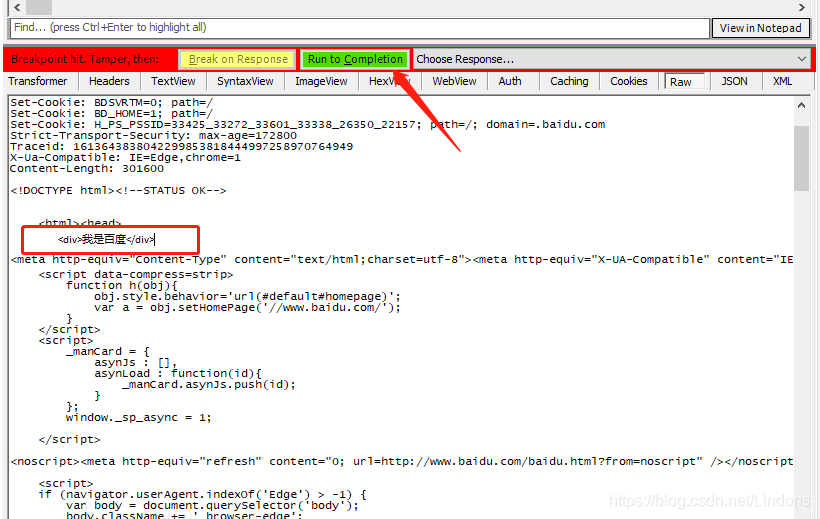Open the Auth tab
The width and height of the screenshot is (820, 519).
pyautogui.click(x=510, y=81)
